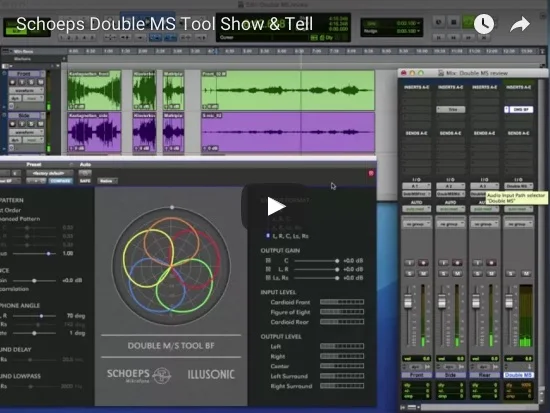Record-arm the Rear mixer channel
This screenshot has width=550, height=413.
[x=491, y=262]
